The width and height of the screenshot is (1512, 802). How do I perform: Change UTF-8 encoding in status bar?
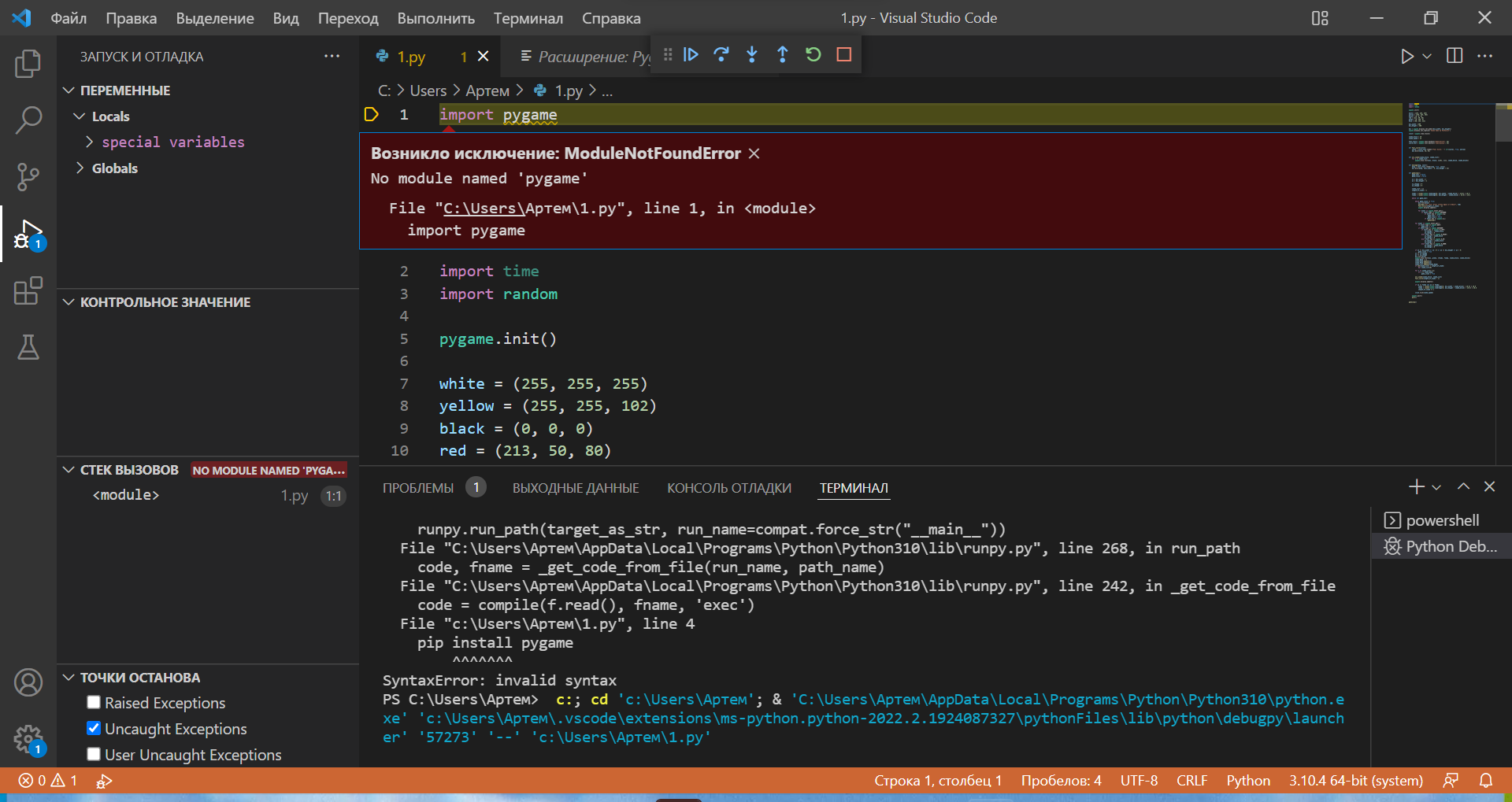coord(1139,781)
